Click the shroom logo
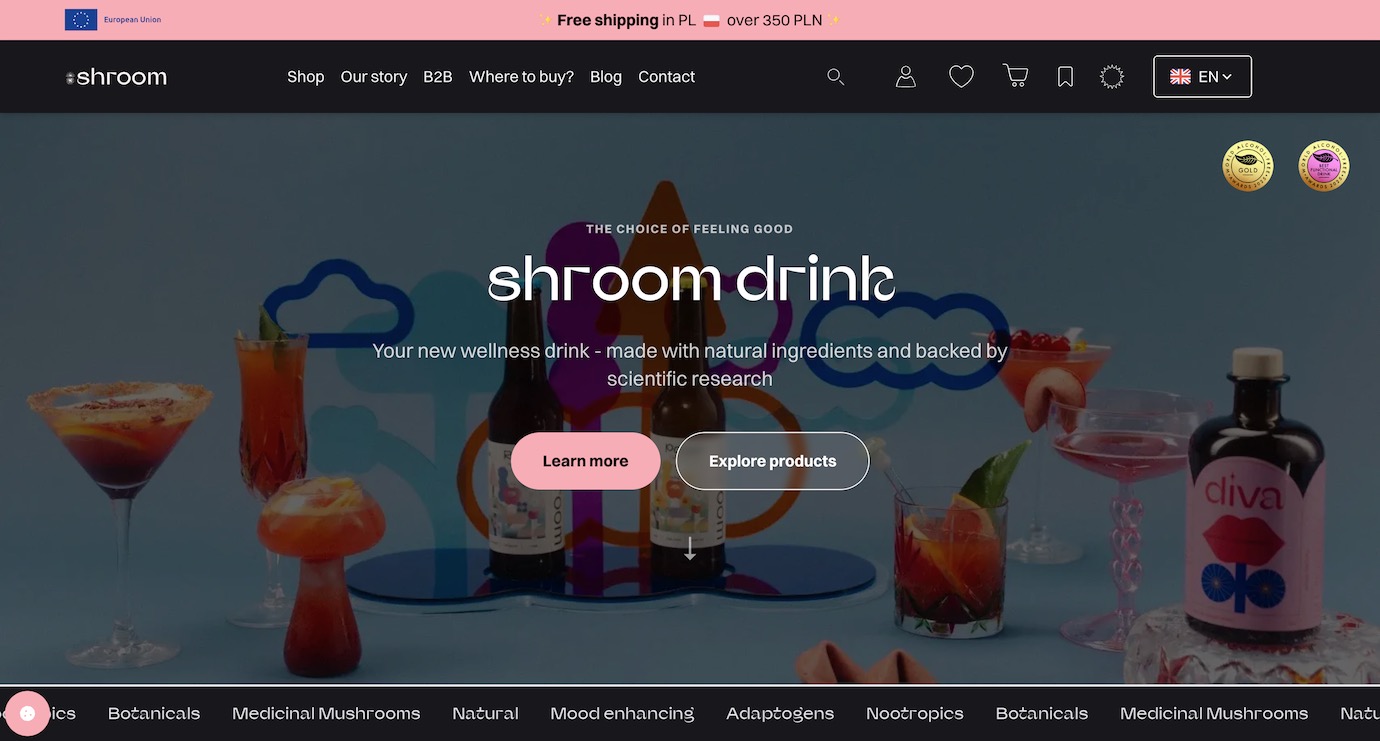 click(x=116, y=76)
